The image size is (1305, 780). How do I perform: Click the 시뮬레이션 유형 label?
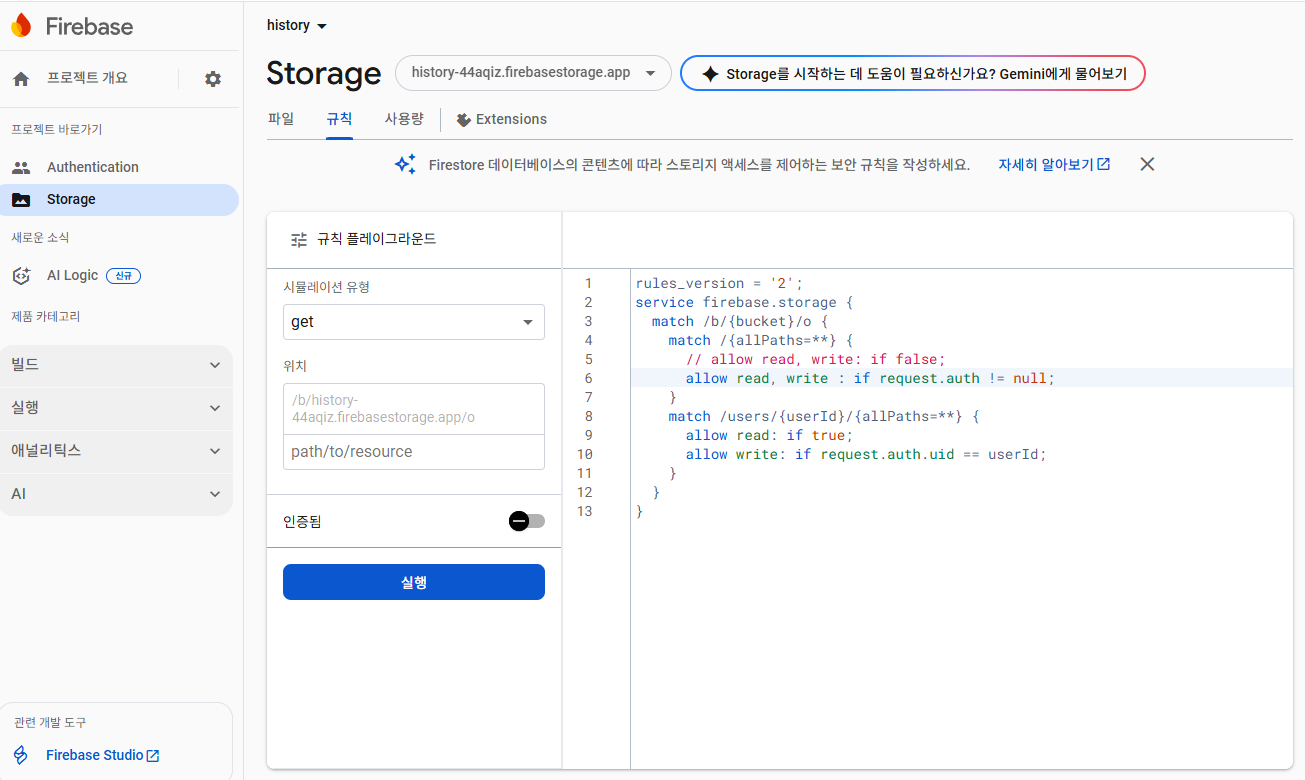(x=326, y=287)
